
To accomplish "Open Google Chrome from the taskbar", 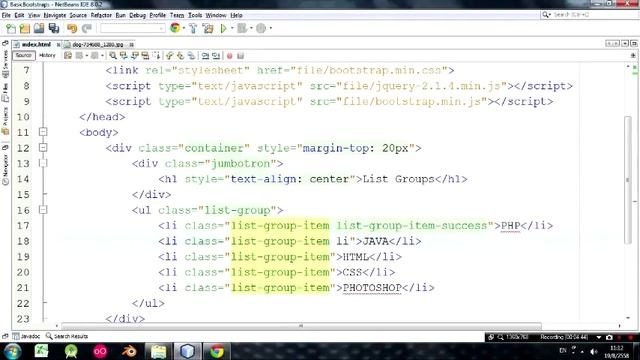I will (x=217, y=351).
